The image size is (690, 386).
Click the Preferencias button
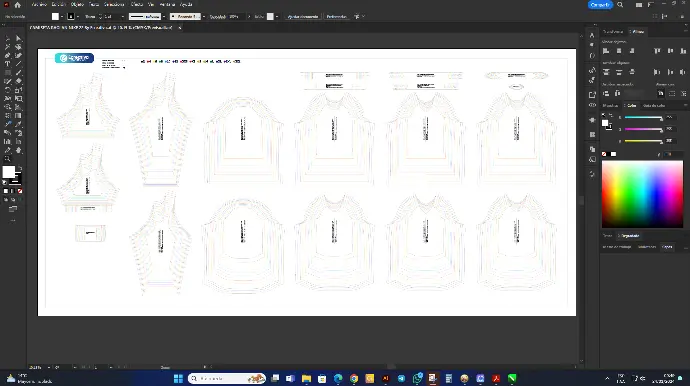pyautogui.click(x=337, y=17)
